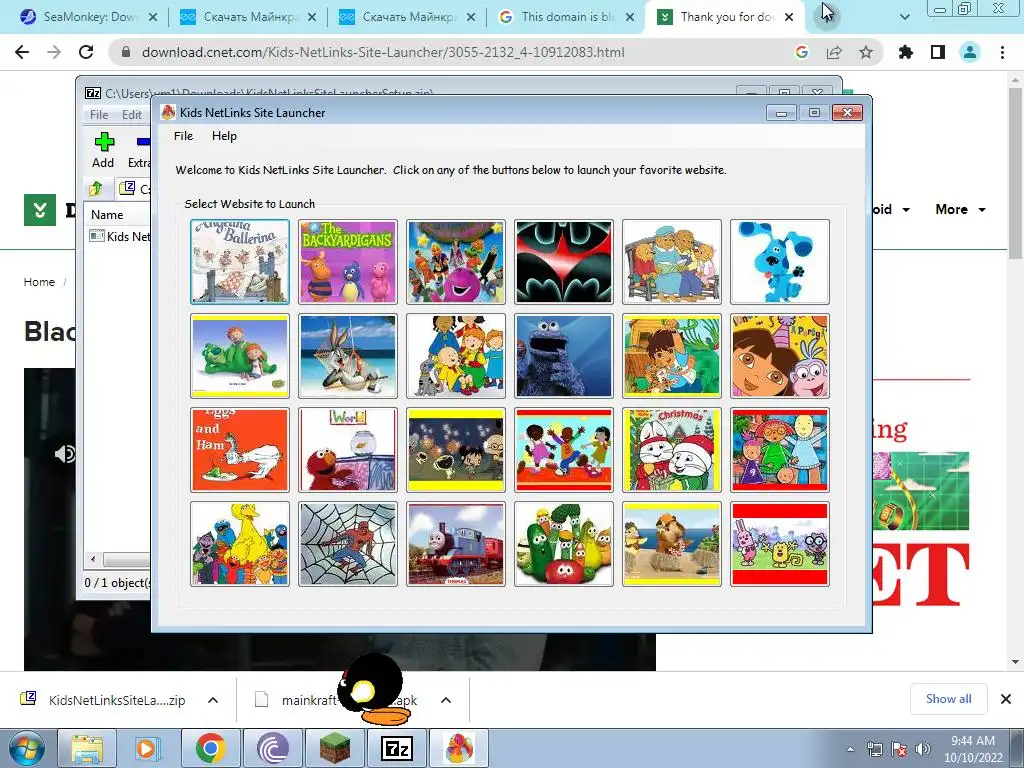Viewport: 1024px width, 768px height.
Task: Launch the Thomas the Tank Engine tile
Action: click(456, 543)
